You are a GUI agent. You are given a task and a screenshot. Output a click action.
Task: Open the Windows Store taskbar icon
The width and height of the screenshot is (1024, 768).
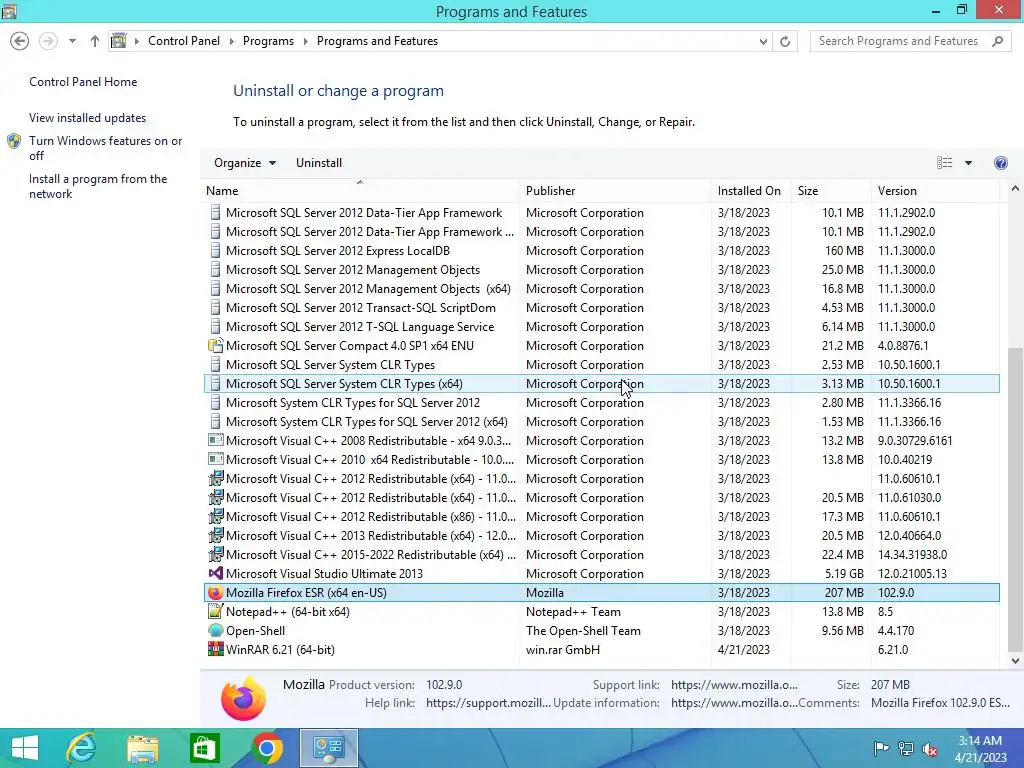pyautogui.click(x=204, y=748)
